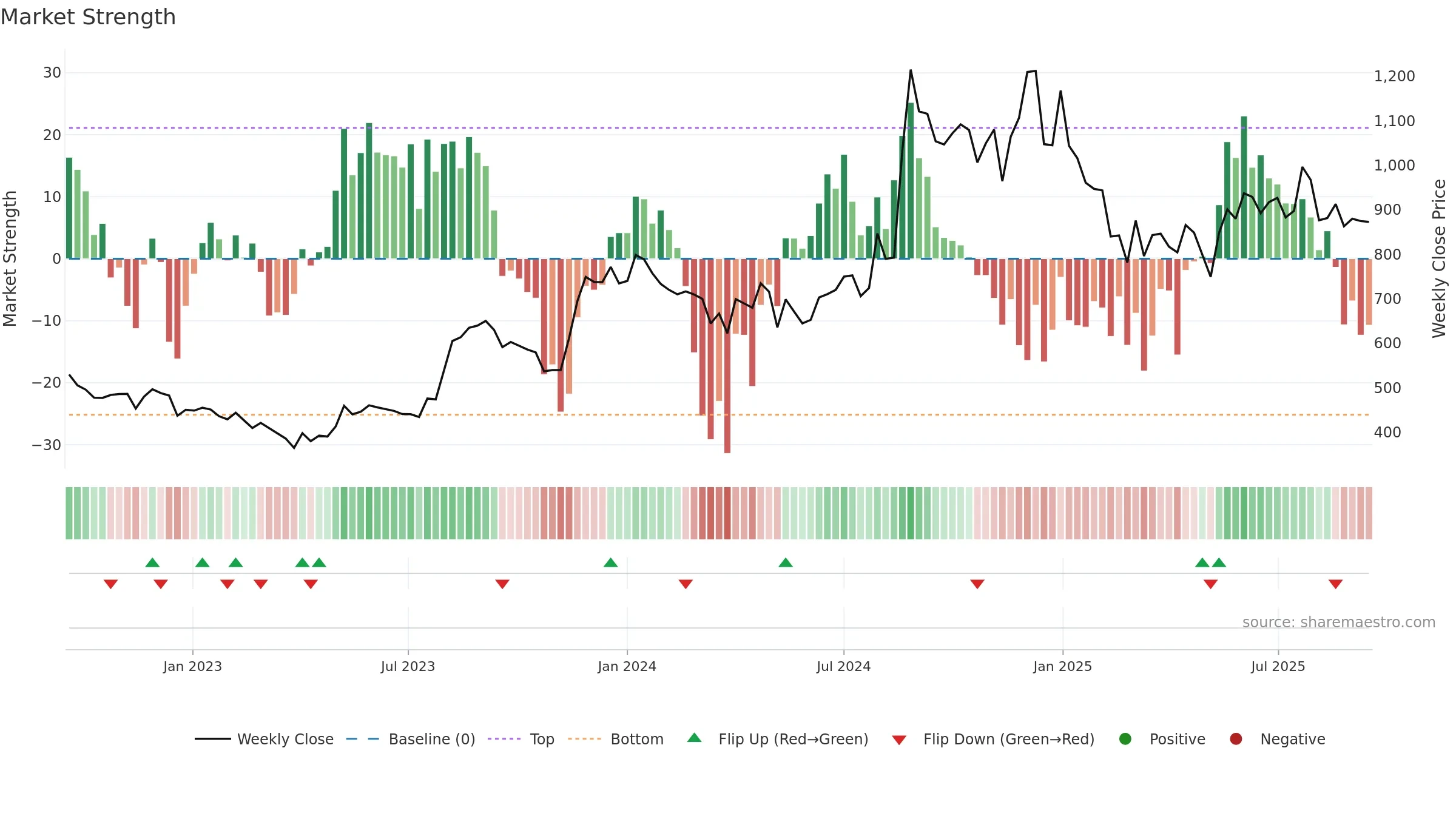Click the flip-down marker between Jul 2023 and Jan 2024

pos(502,584)
